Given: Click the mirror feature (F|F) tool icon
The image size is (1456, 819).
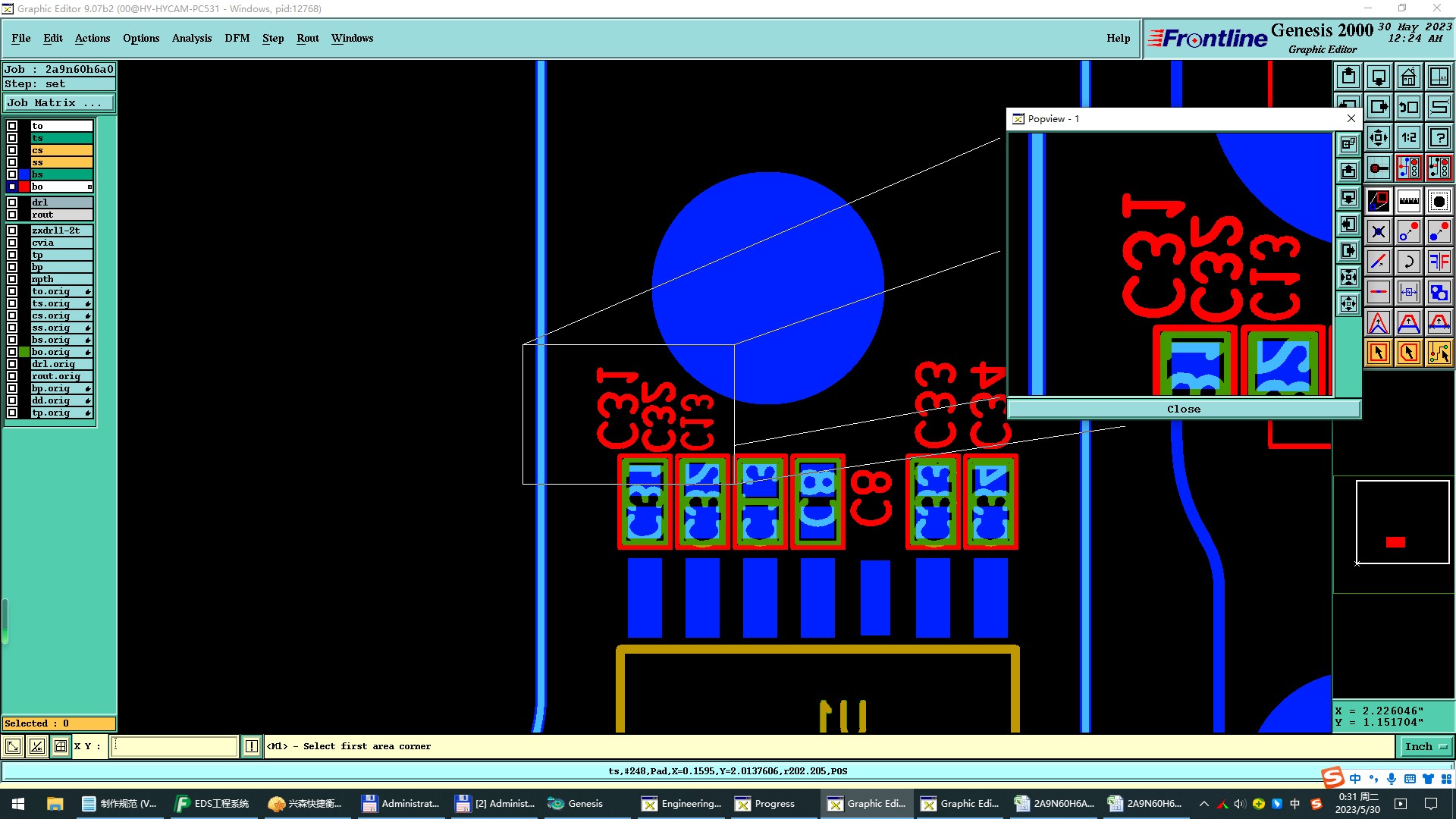Looking at the screenshot, I should (x=1439, y=262).
